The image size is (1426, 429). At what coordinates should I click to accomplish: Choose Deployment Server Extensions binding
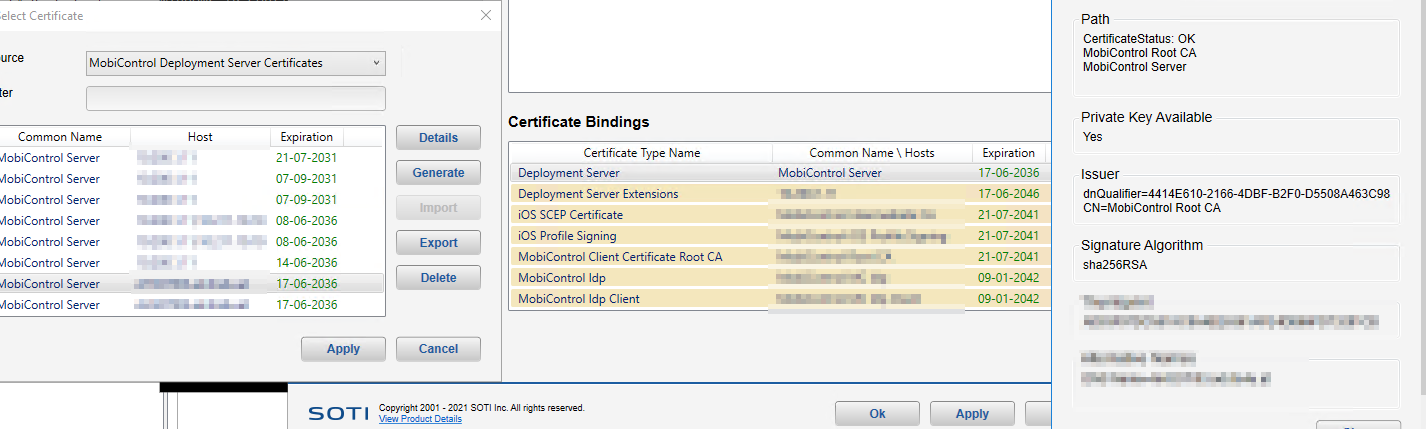pos(640,194)
